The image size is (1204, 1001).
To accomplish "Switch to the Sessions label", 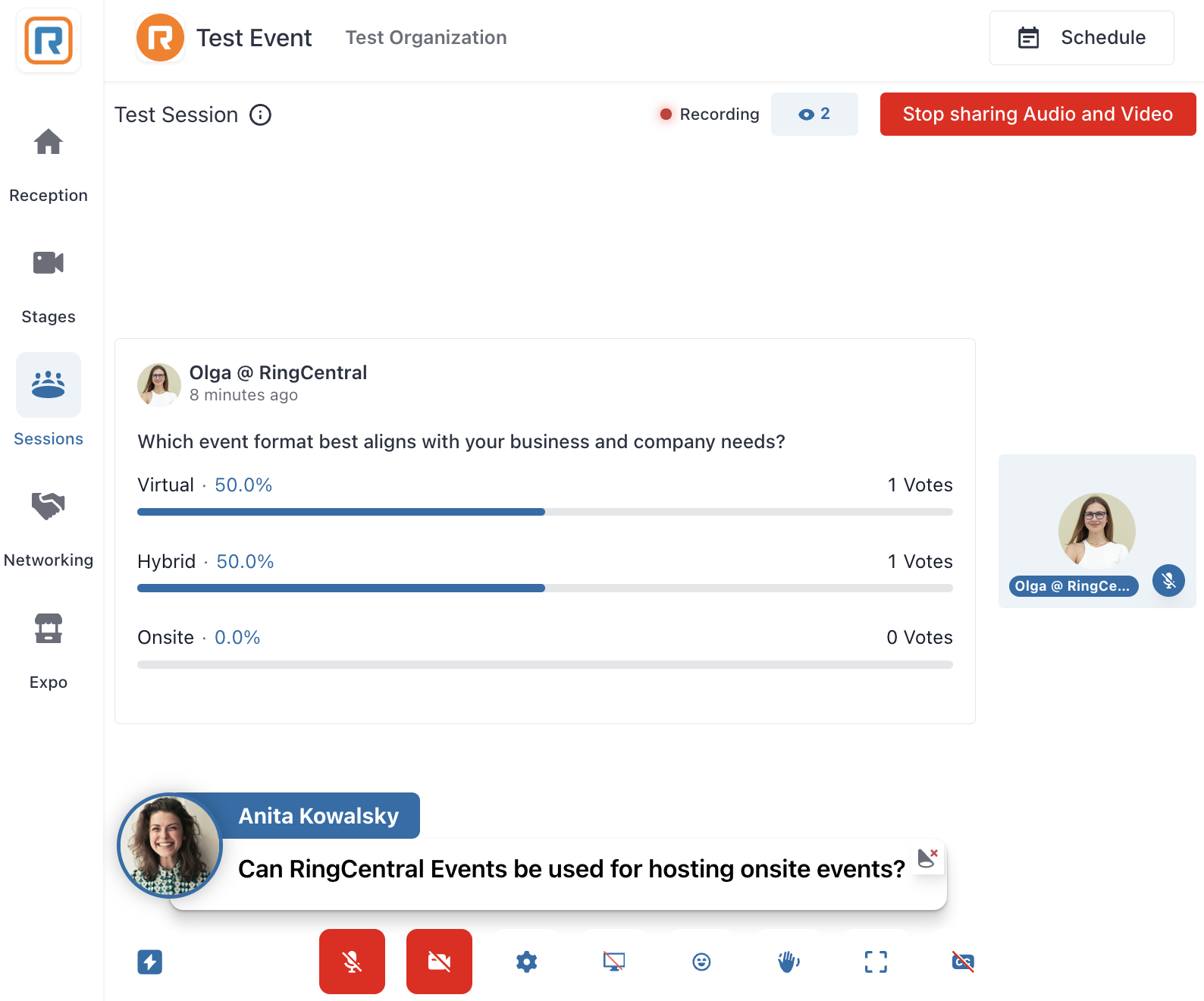I will click(49, 439).
